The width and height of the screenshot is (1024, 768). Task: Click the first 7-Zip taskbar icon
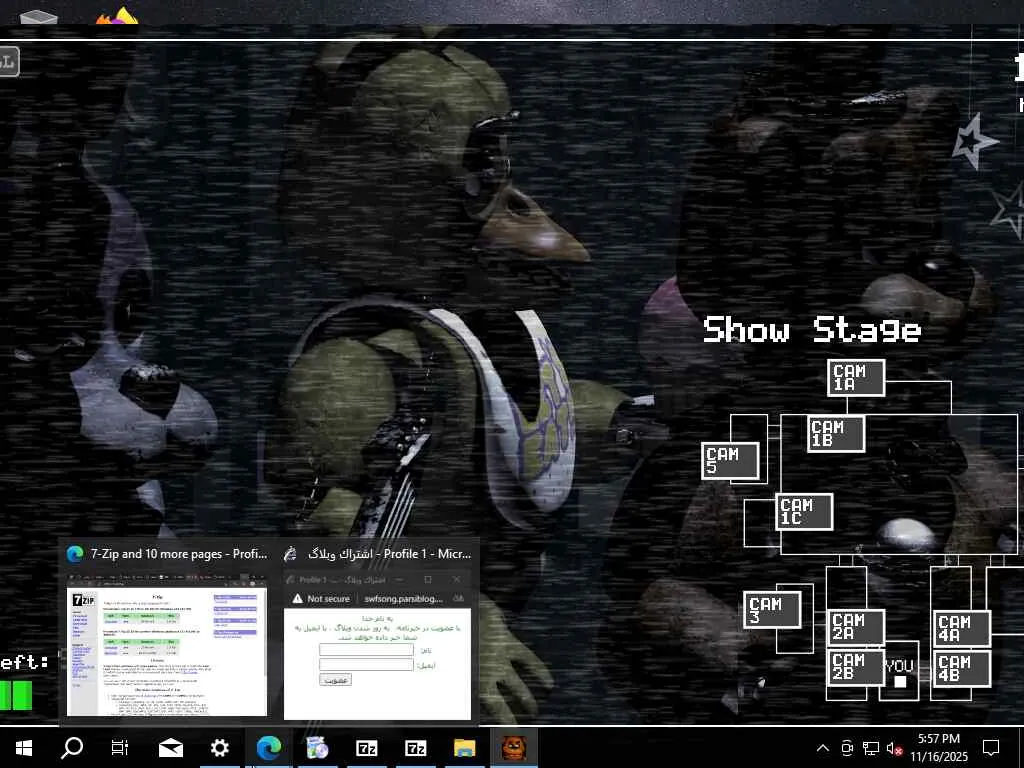(366, 748)
